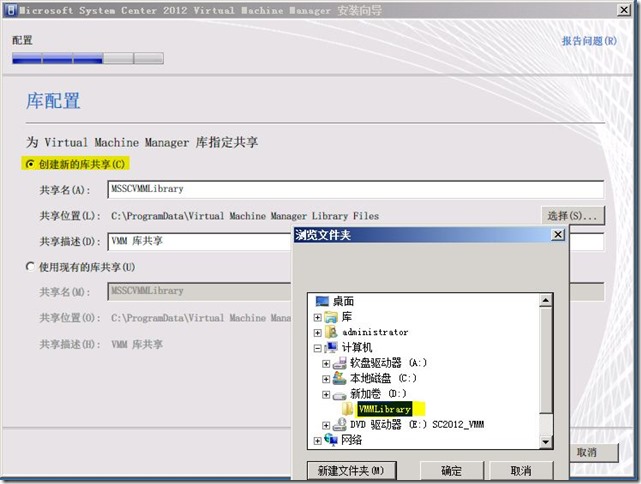The image size is (641, 484).
Task: Expand the administrator node
Action: [x=318, y=333]
